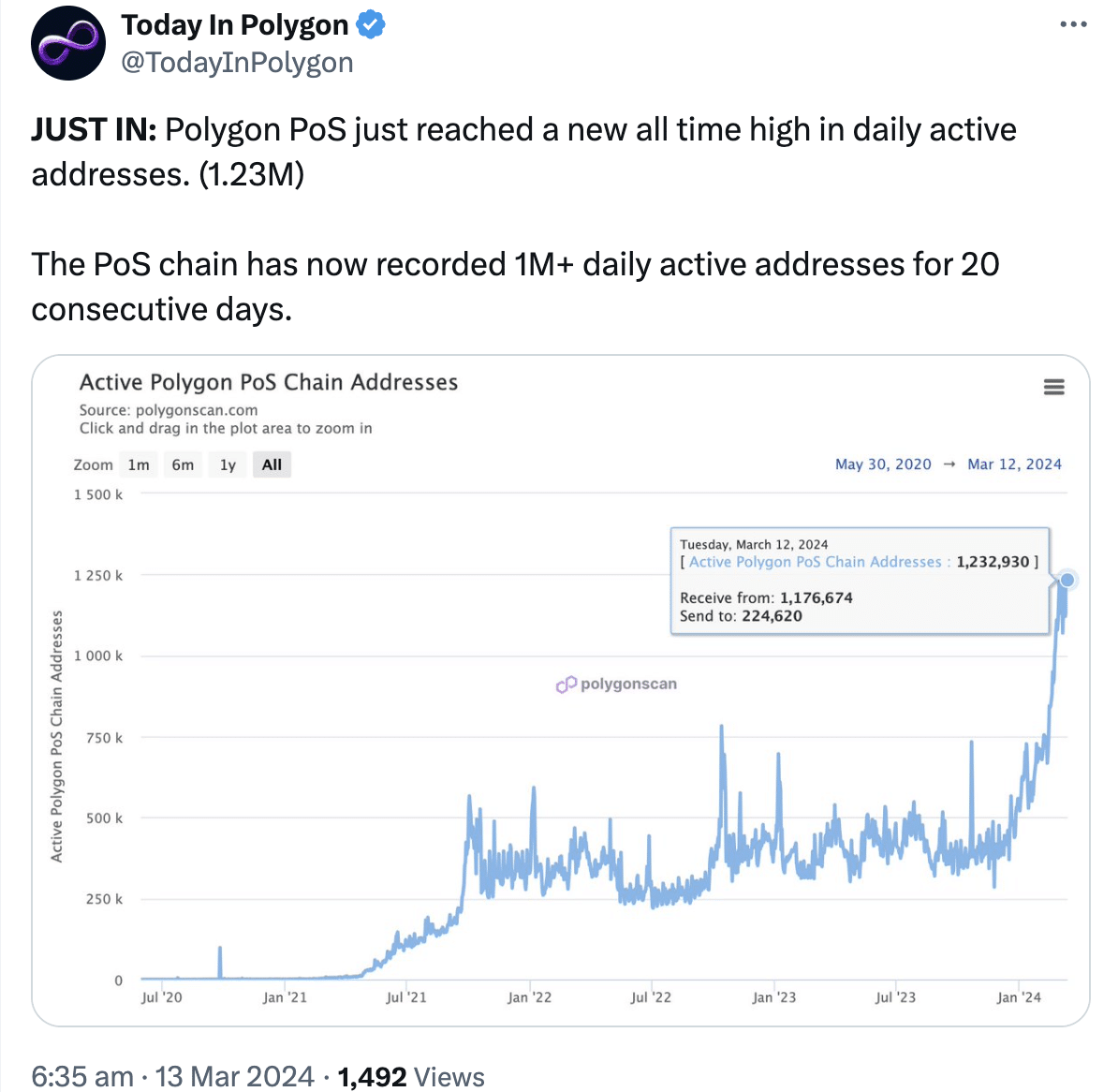The width and height of the screenshot is (1118, 1092).
Task: Click the May 30, 2020 start date field
Action: (x=883, y=465)
